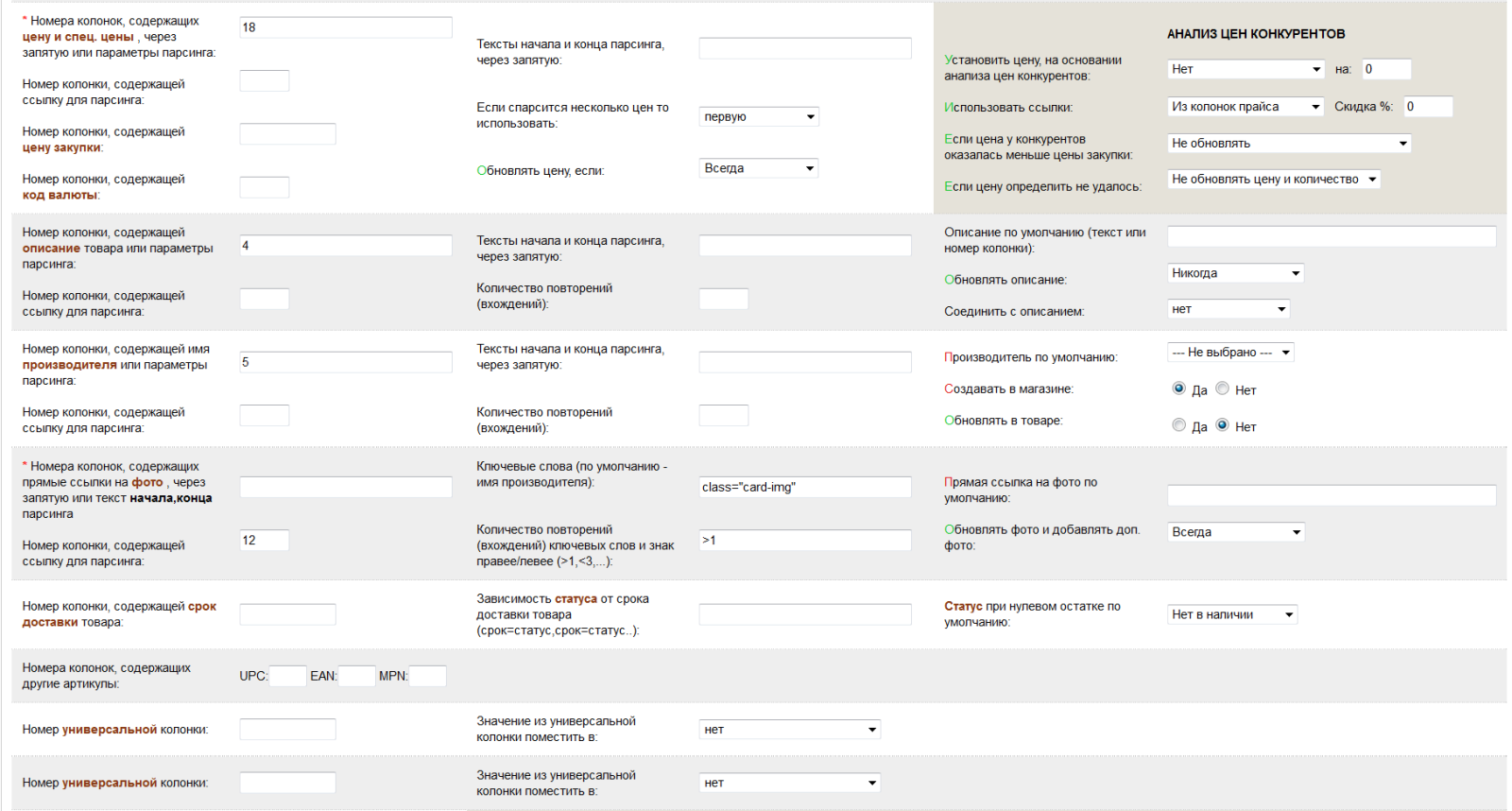The height and width of the screenshot is (811, 1512).
Task: Click 'Обновлять в товаре:' label
Action: [1003, 421]
